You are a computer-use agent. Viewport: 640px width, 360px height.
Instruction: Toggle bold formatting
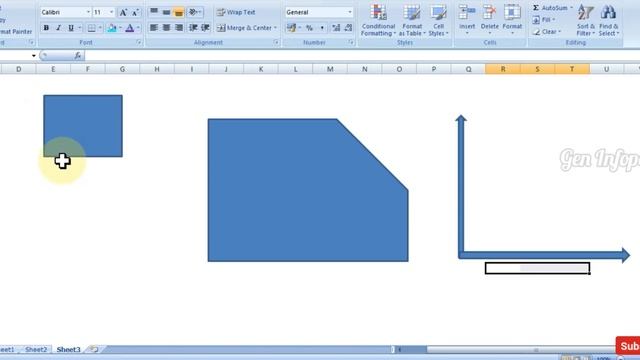pyautogui.click(x=46, y=28)
